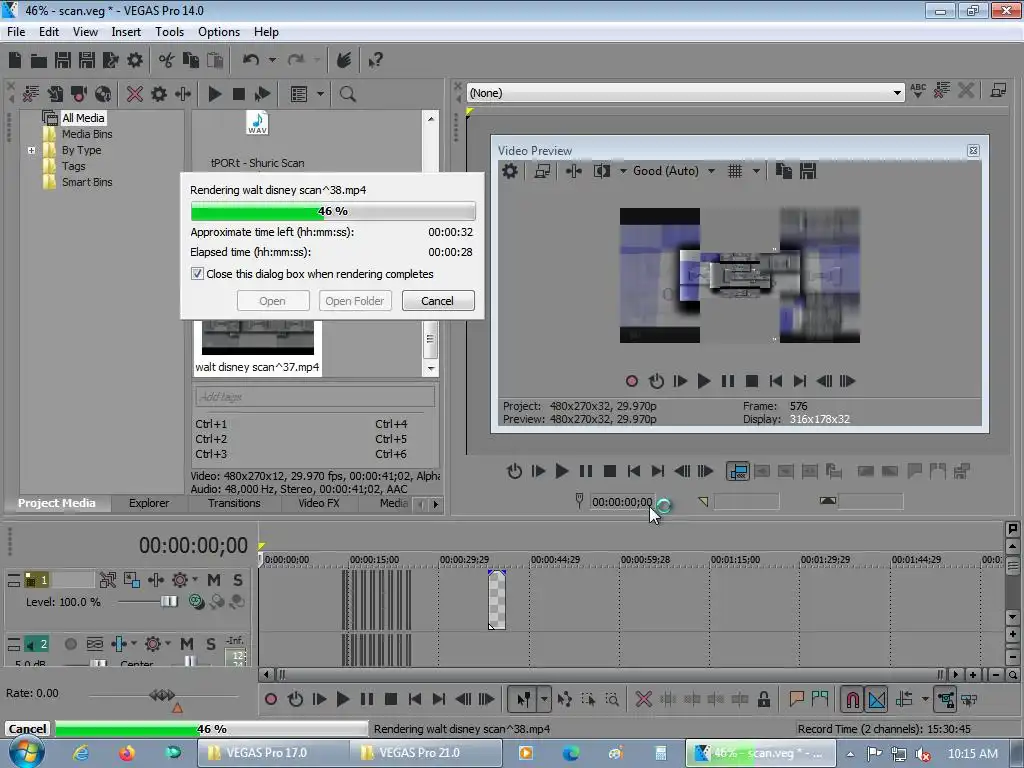Open Overlays dropdown arrow in Video Preview
Screen dimensions: 1024x768
(x=756, y=171)
